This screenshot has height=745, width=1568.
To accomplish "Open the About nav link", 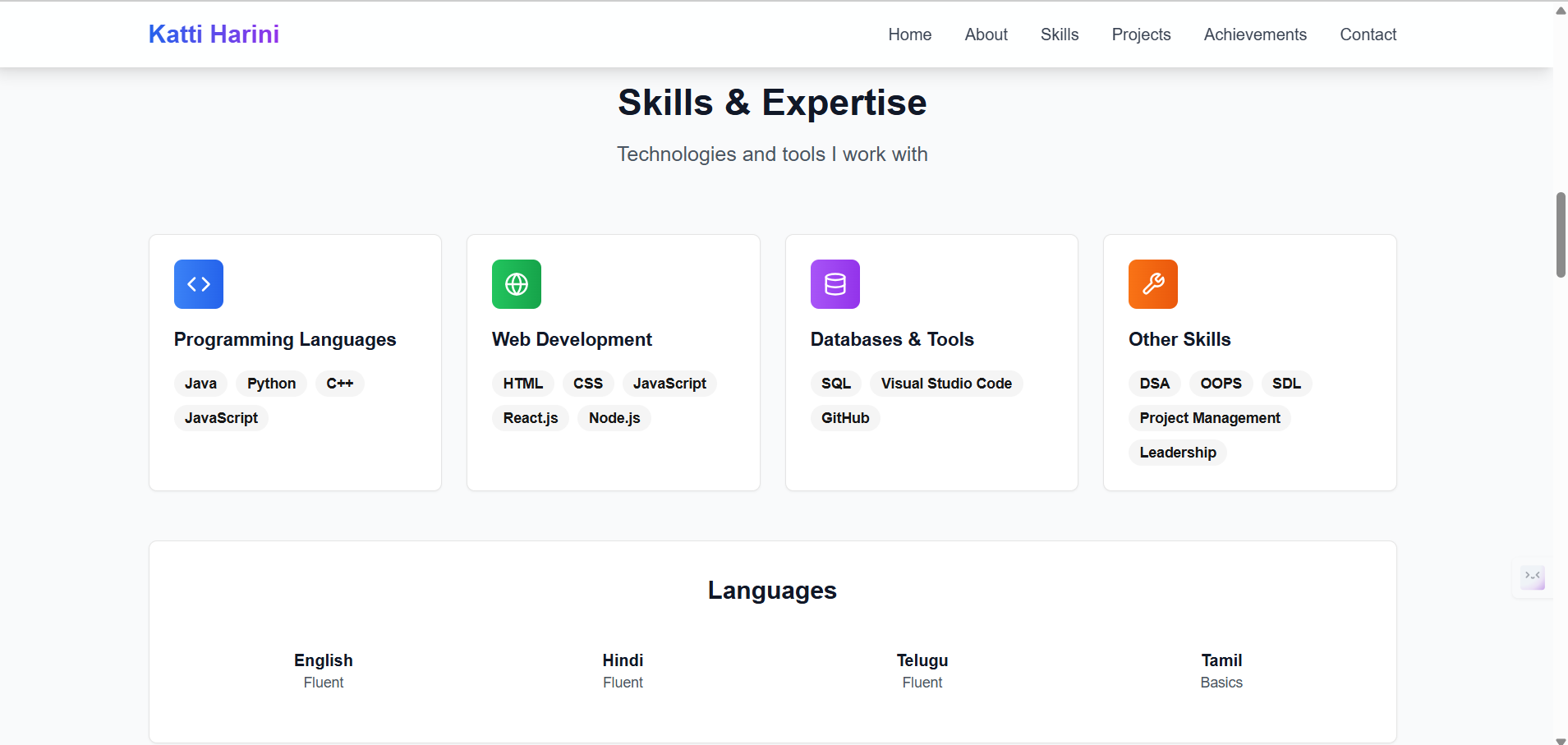I will [986, 34].
